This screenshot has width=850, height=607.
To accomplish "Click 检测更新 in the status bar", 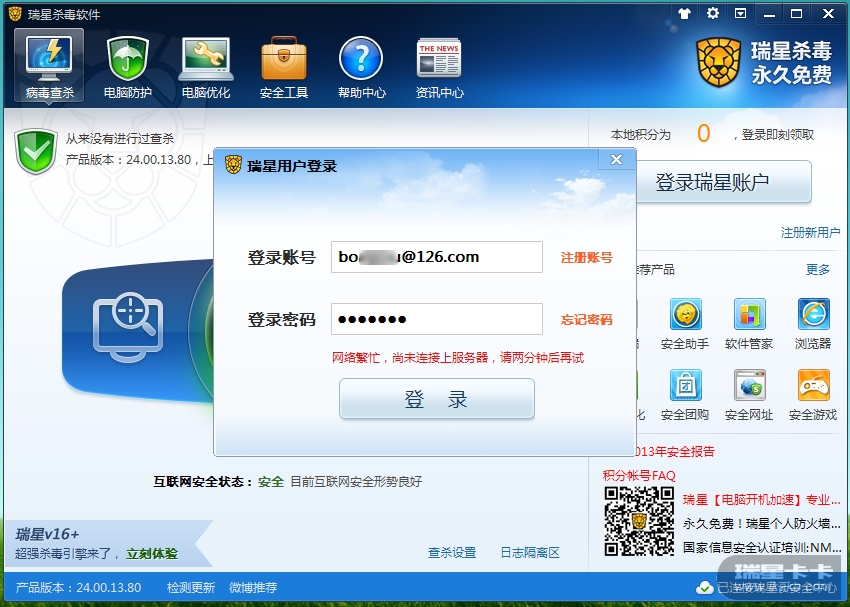I will (x=191, y=587).
